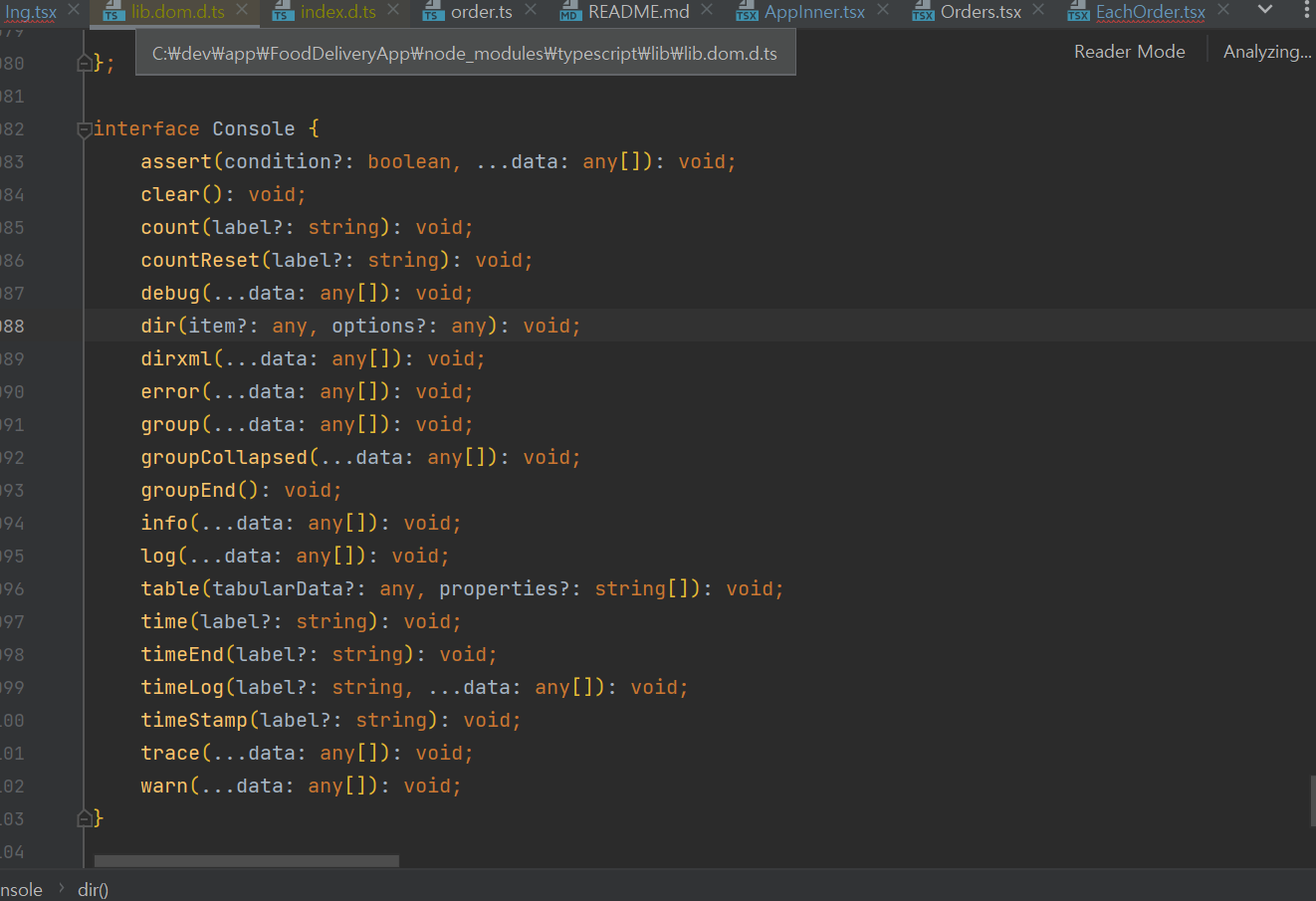Switch to the AppInner.tsx tab
Viewport: 1316px width, 901px height.
(814, 12)
